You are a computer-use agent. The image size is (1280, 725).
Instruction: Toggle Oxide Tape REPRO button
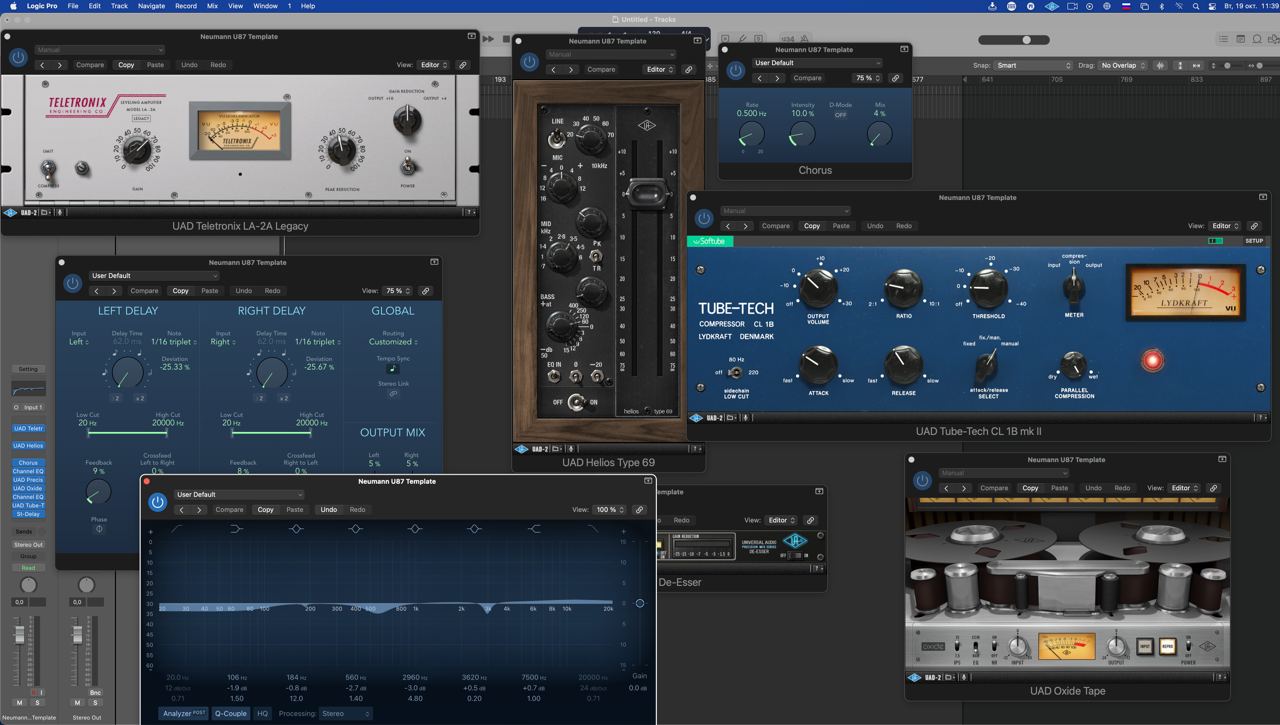point(1167,646)
